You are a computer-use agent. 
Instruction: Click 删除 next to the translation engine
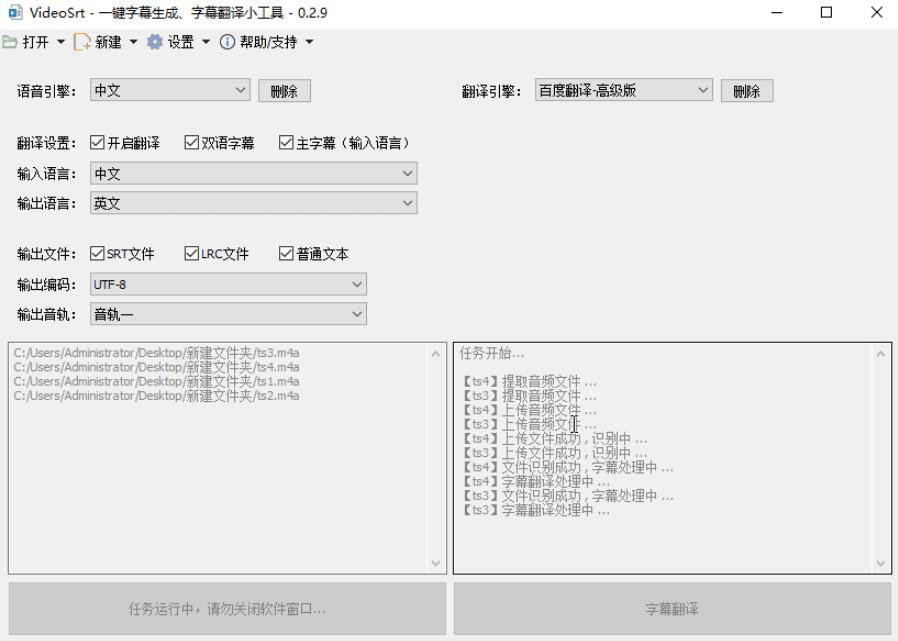click(747, 91)
